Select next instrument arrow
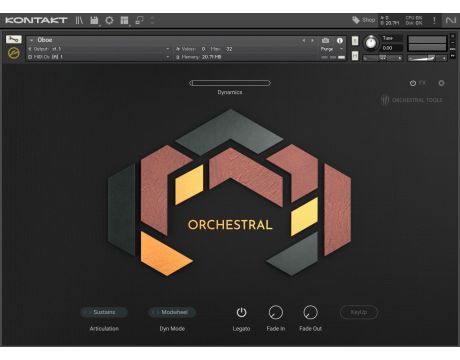Image resolution: width=460 pixels, height=360 pixels. click(x=312, y=40)
